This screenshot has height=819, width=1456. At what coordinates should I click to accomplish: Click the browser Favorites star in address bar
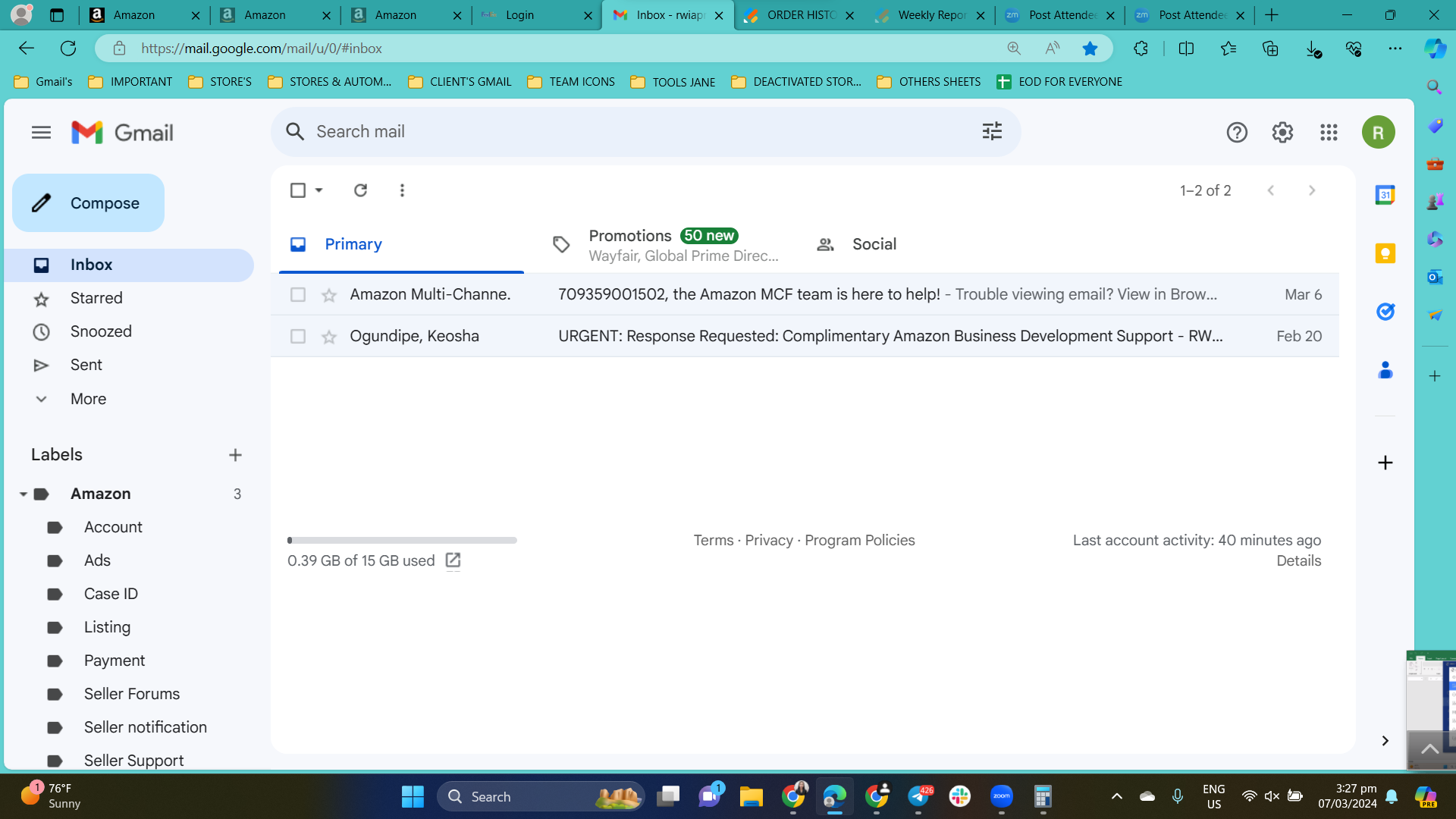coord(1090,49)
